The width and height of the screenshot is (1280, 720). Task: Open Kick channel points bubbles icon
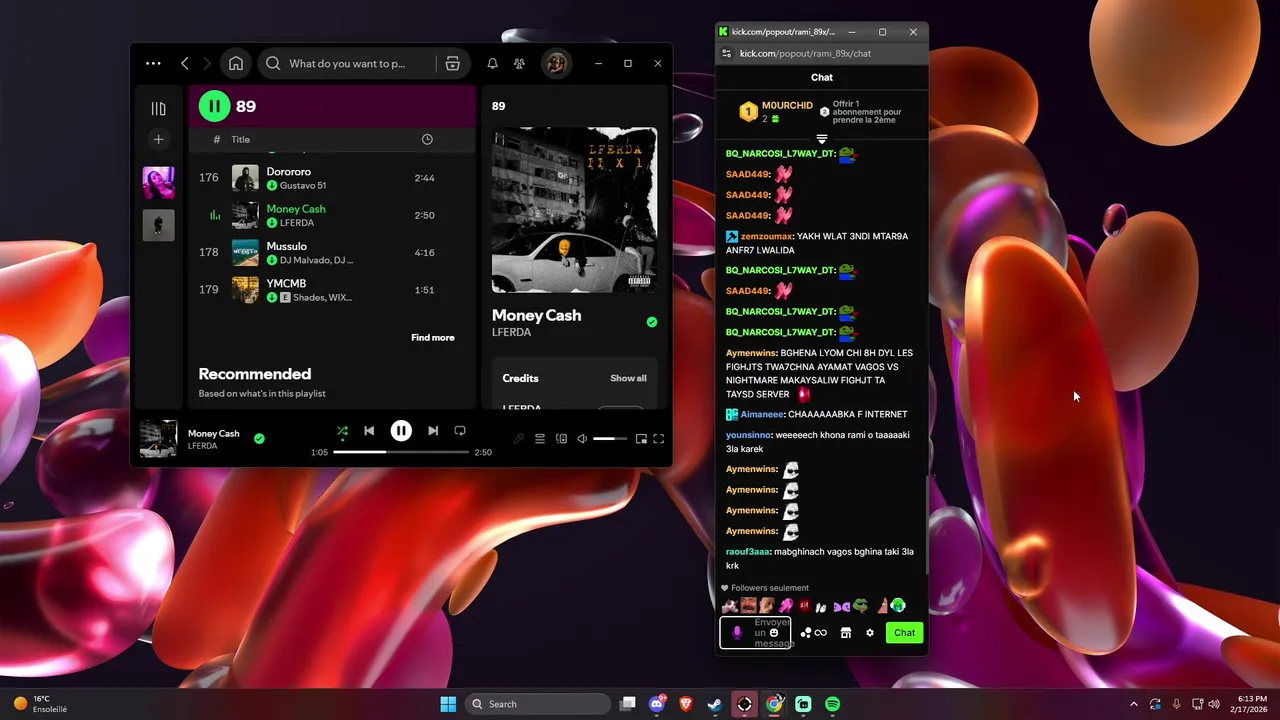point(806,632)
